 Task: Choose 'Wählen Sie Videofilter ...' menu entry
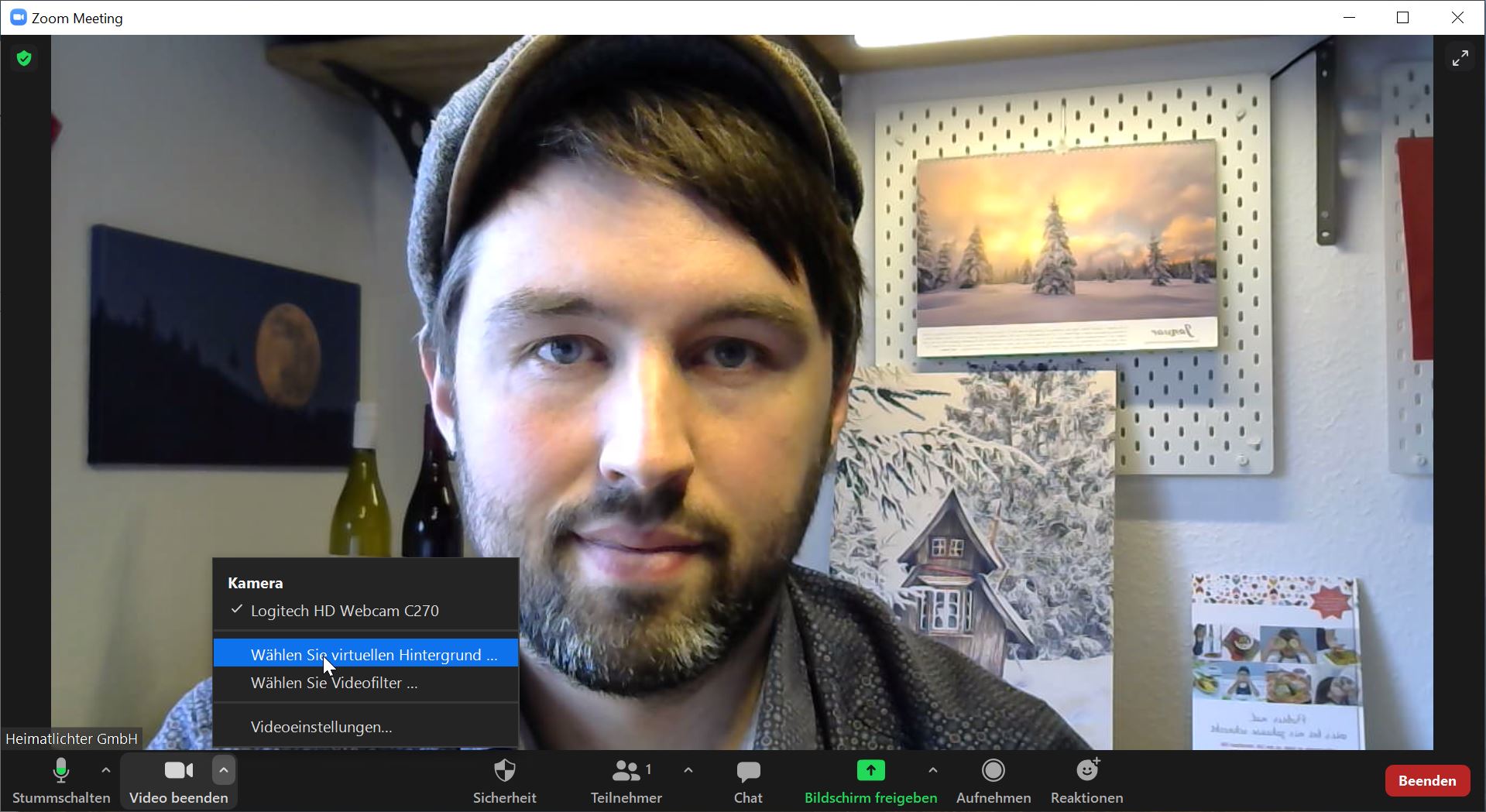click(x=334, y=683)
